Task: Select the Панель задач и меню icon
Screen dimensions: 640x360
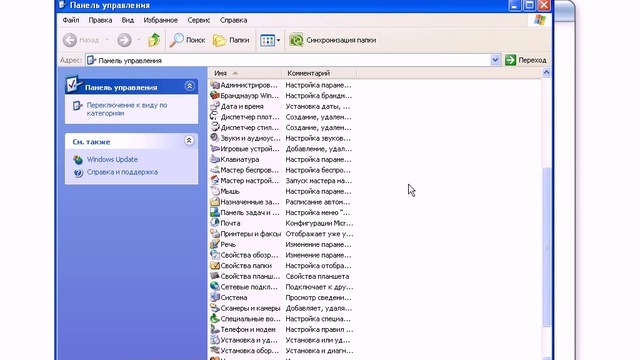Action: point(215,212)
